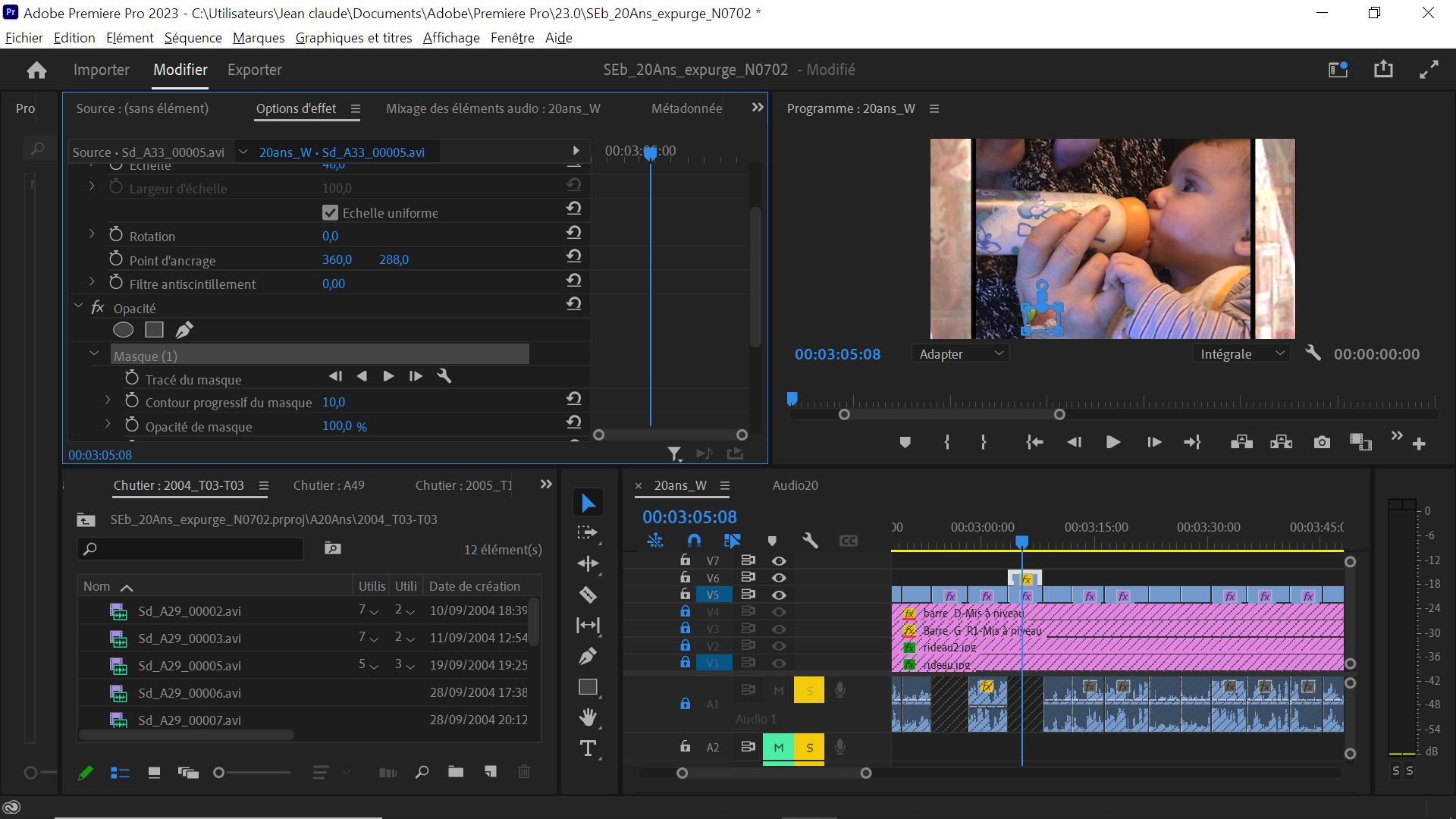
Task: Select the Selection arrow tool
Action: pos(588,503)
